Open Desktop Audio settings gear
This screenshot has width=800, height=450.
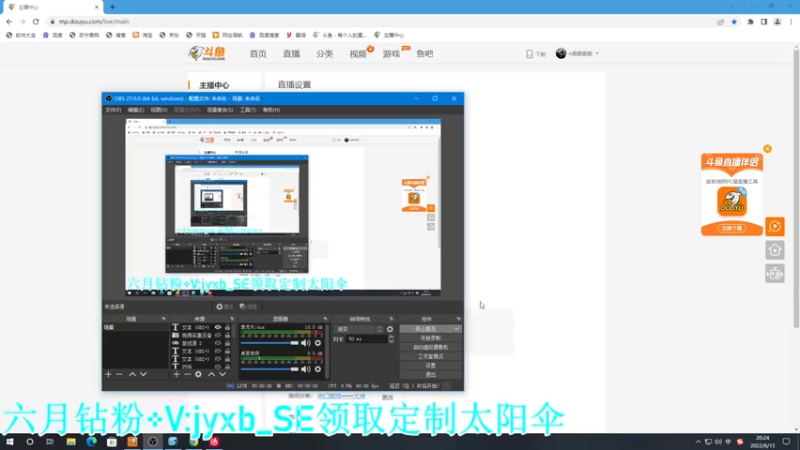[318, 369]
